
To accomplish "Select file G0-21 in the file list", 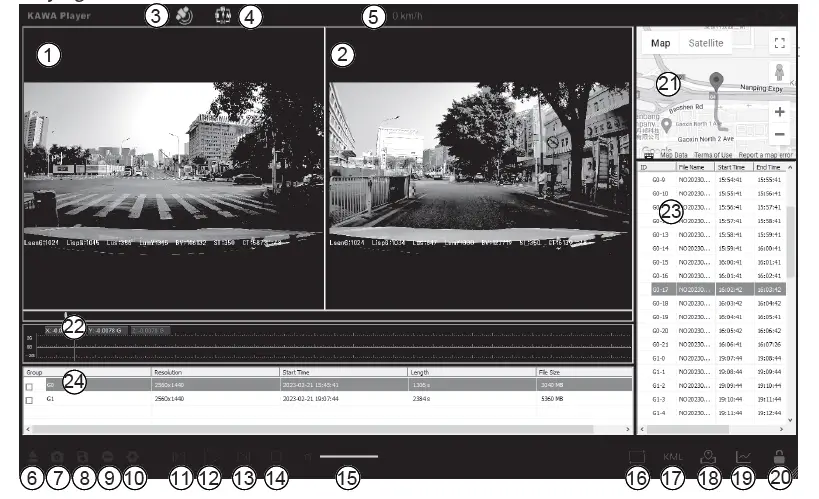I will (x=717, y=344).
